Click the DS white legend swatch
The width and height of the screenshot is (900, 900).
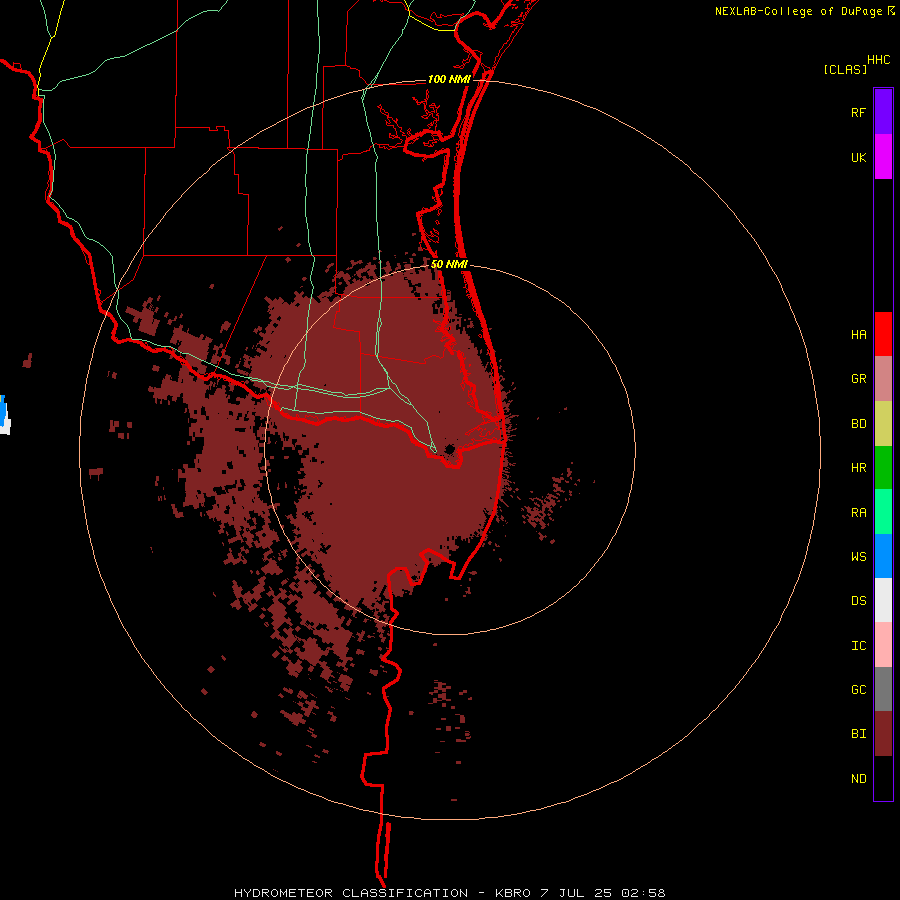pyautogui.click(x=883, y=600)
